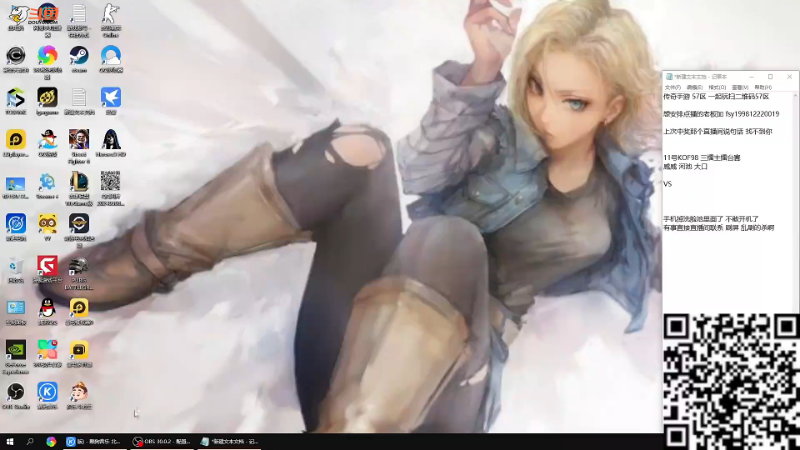Open Notepad 文件(F) menu
800x450 pixels.
pyautogui.click(x=672, y=88)
